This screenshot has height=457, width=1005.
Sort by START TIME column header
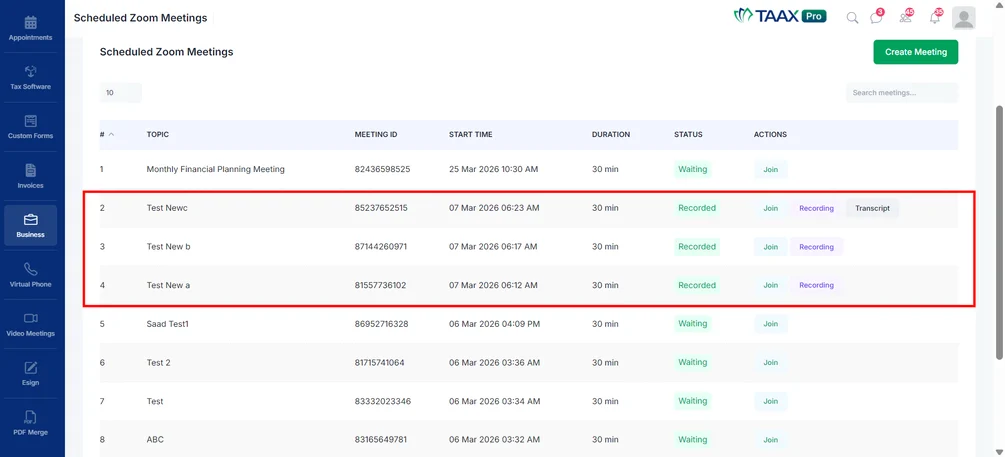pos(470,135)
